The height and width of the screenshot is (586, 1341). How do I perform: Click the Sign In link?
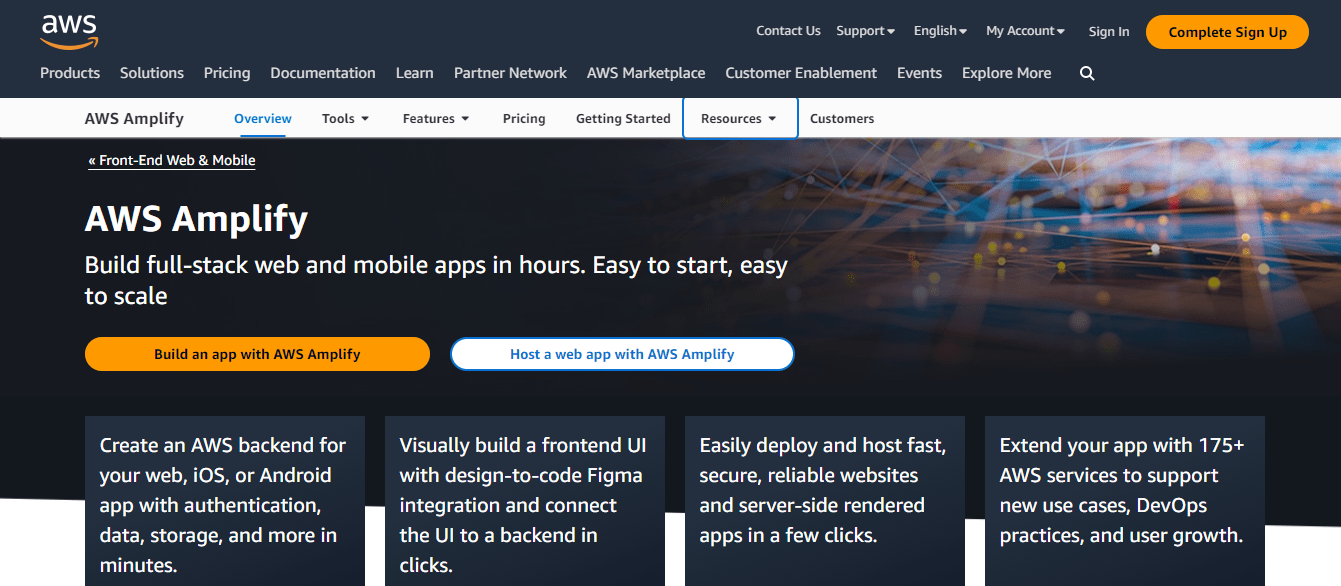click(1108, 31)
